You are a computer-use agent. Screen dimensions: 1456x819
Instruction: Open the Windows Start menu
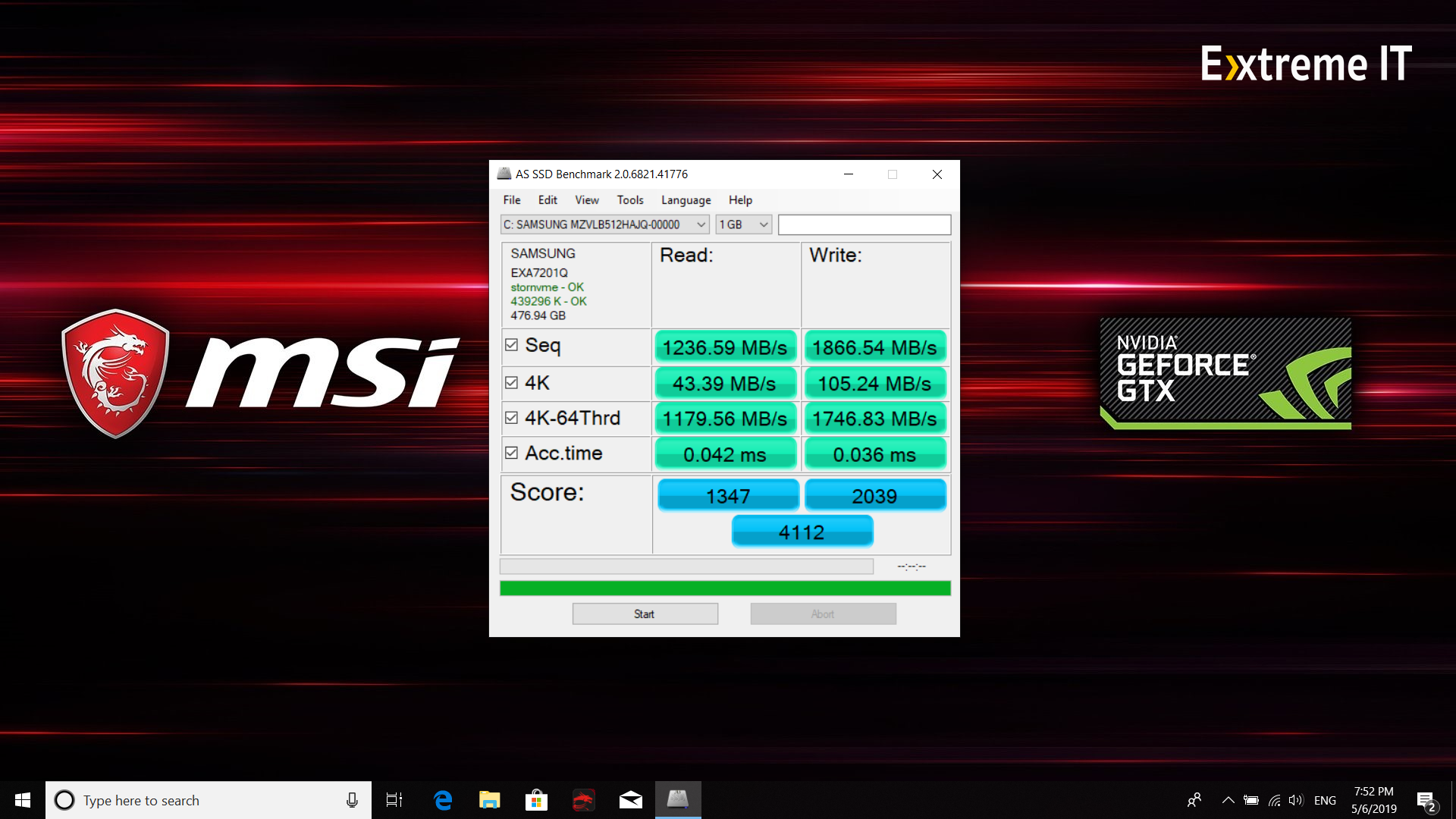[23, 800]
